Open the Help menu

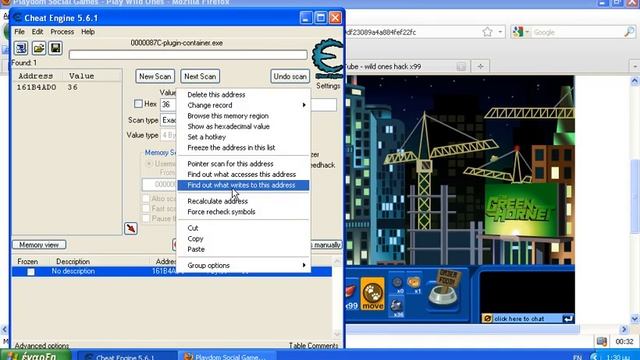88,31
